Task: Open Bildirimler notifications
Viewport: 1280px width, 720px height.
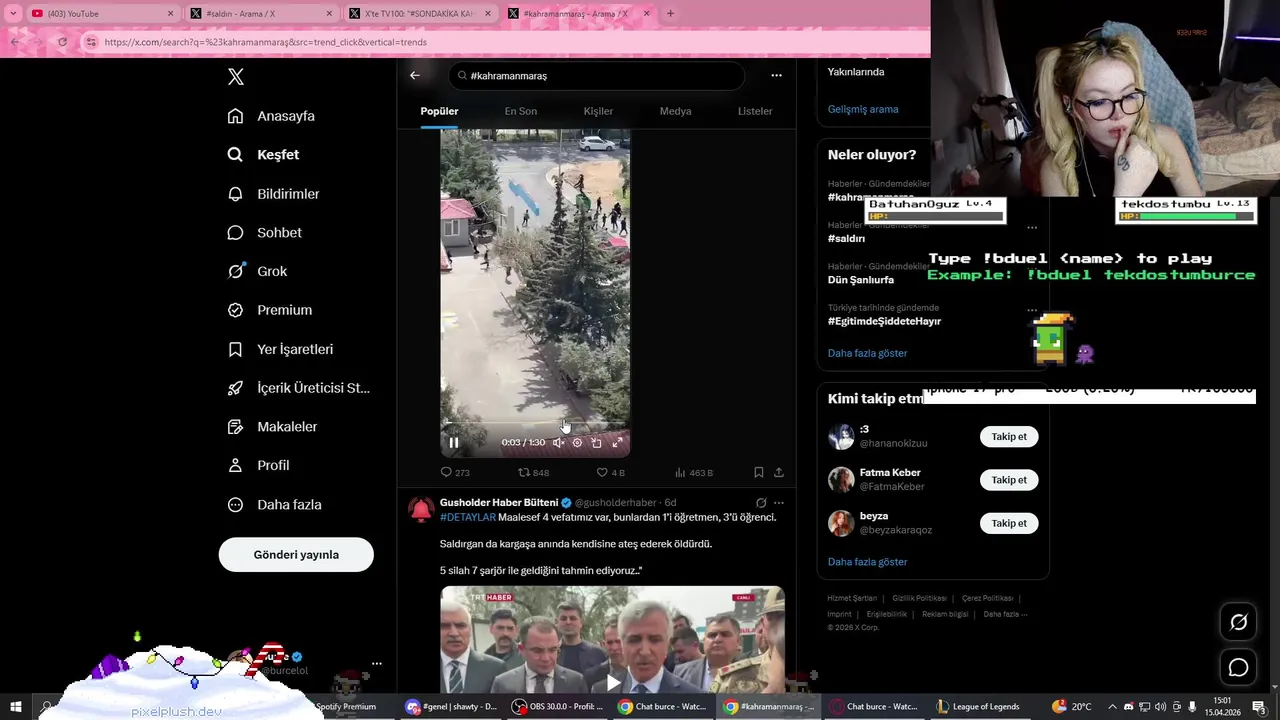Action: point(273,194)
